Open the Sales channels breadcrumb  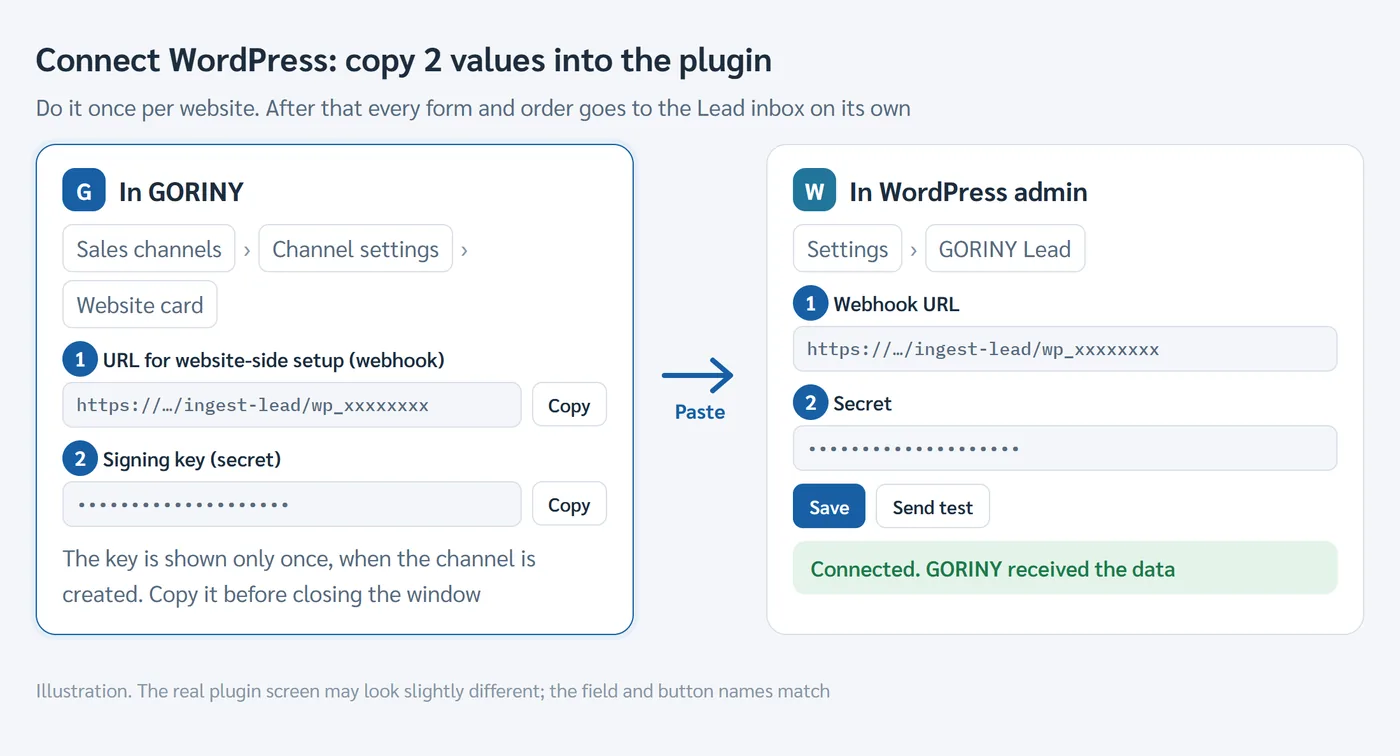click(x=149, y=249)
